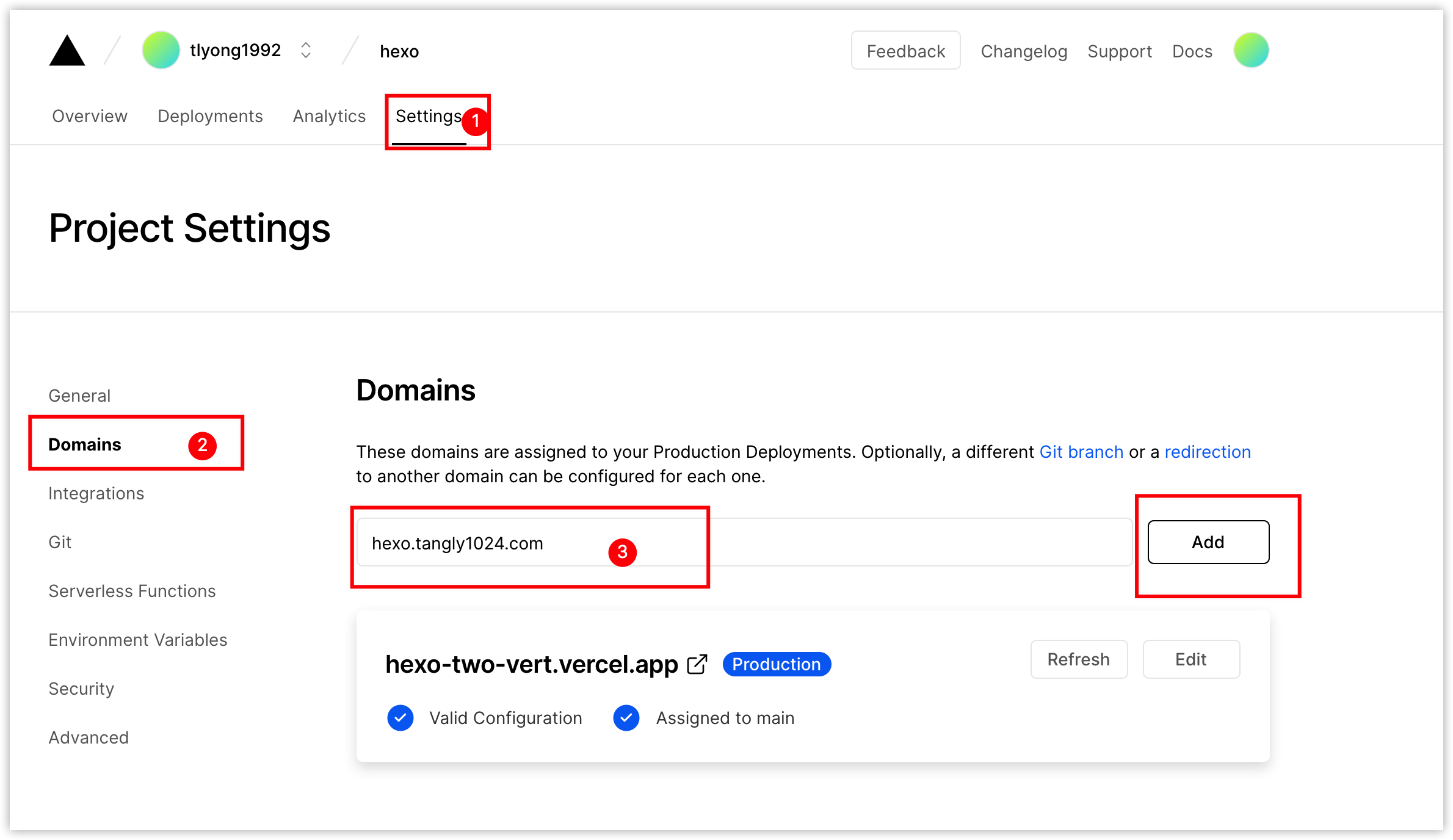Image resolution: width=1453 pixels, height=840 pixels.
Task: Switch to the Overview tab
Action: click(90, 116)
